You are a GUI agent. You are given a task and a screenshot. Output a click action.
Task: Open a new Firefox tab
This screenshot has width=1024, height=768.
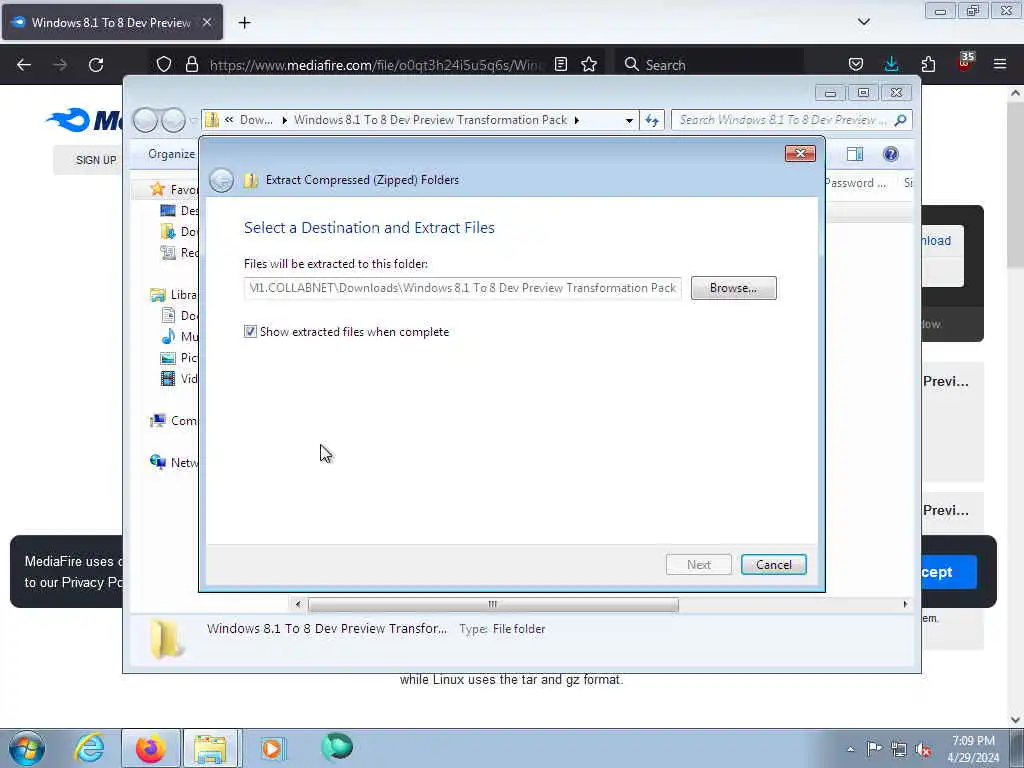click(244, 23)
